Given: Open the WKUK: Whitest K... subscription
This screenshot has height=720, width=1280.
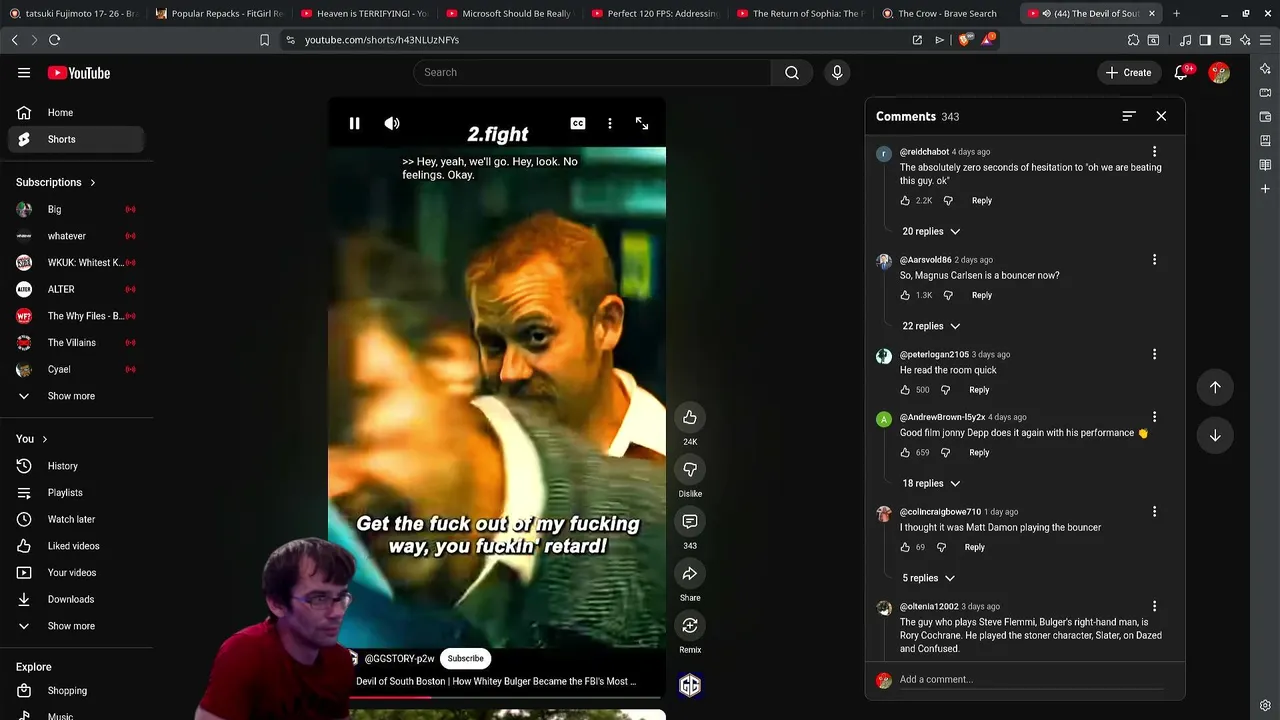Looking at the screenshot, I should coord(76,263).
